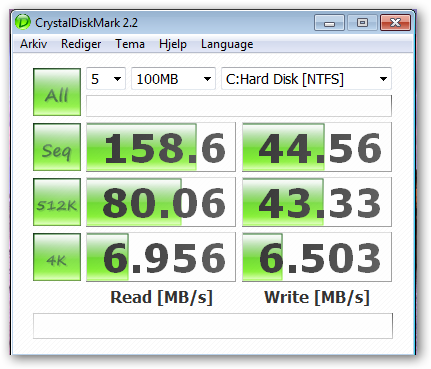Open the Language menu

227,44
